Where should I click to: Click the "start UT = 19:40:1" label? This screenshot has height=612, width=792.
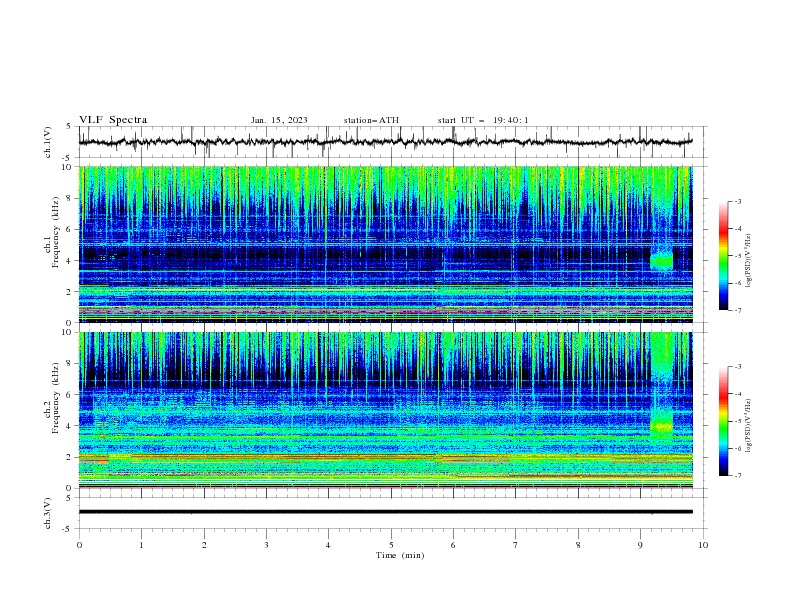tap(483, 120)
